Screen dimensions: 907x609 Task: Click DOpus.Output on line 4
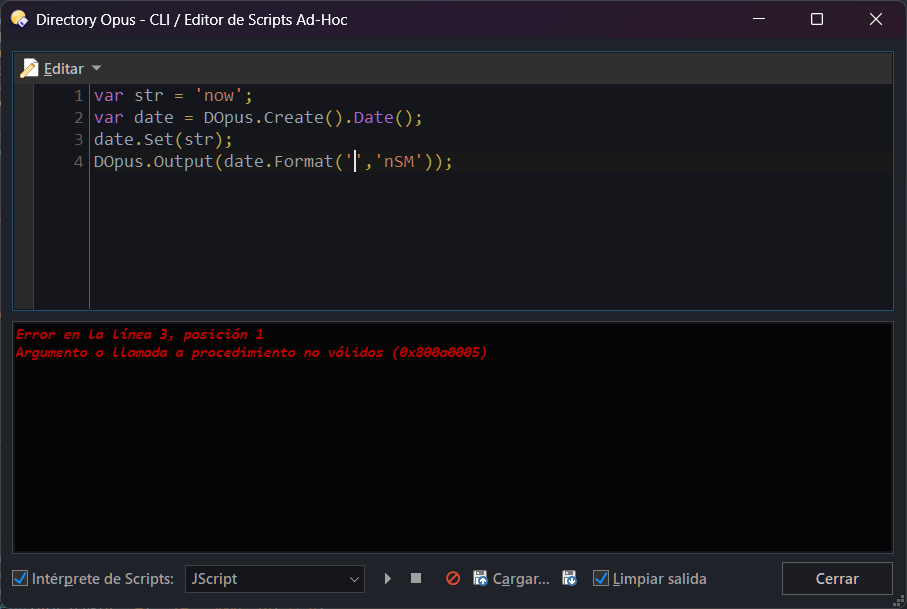coord(153,161)
